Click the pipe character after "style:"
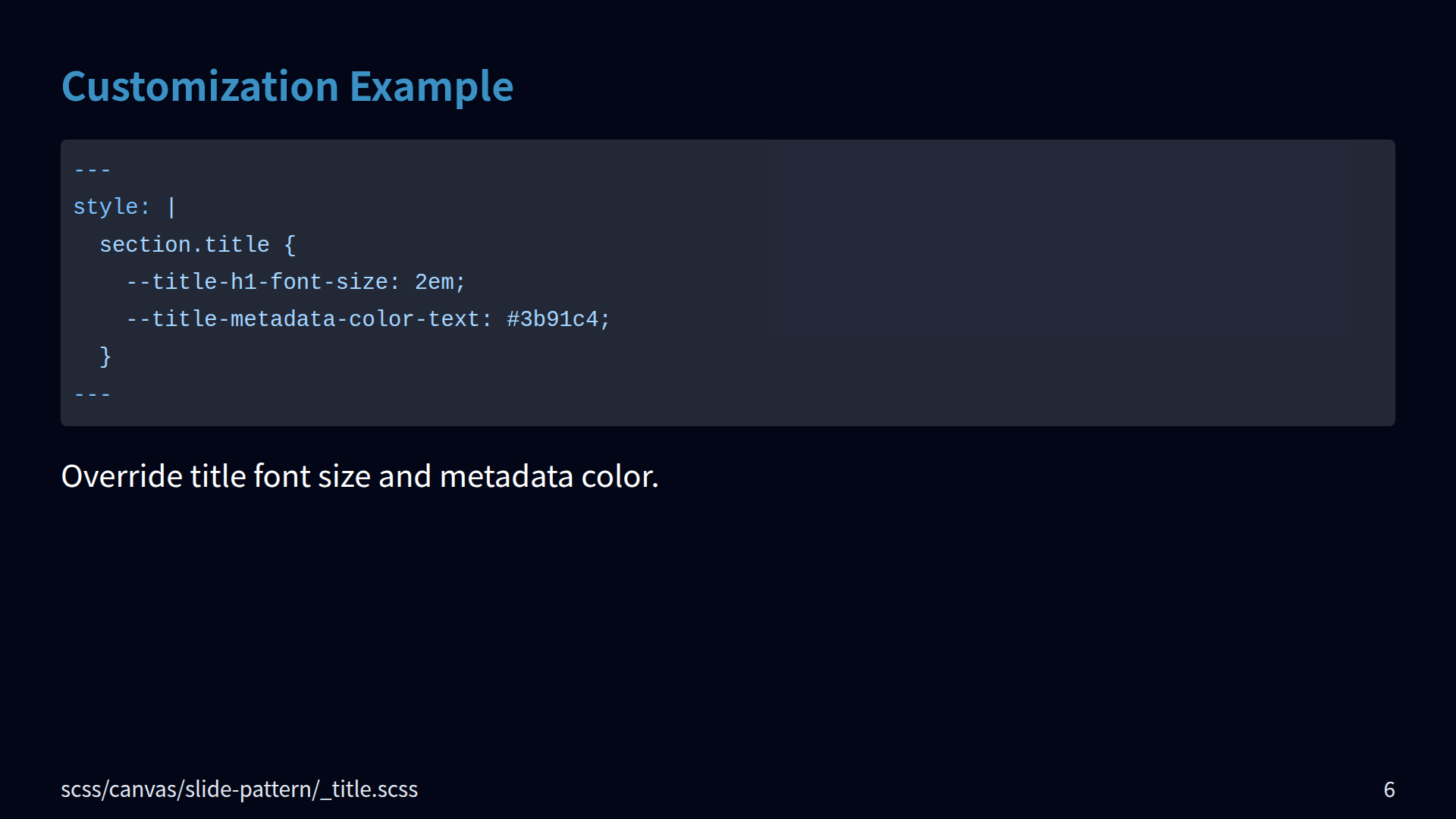The image size is (1456, 819). [x=171, y=207]
